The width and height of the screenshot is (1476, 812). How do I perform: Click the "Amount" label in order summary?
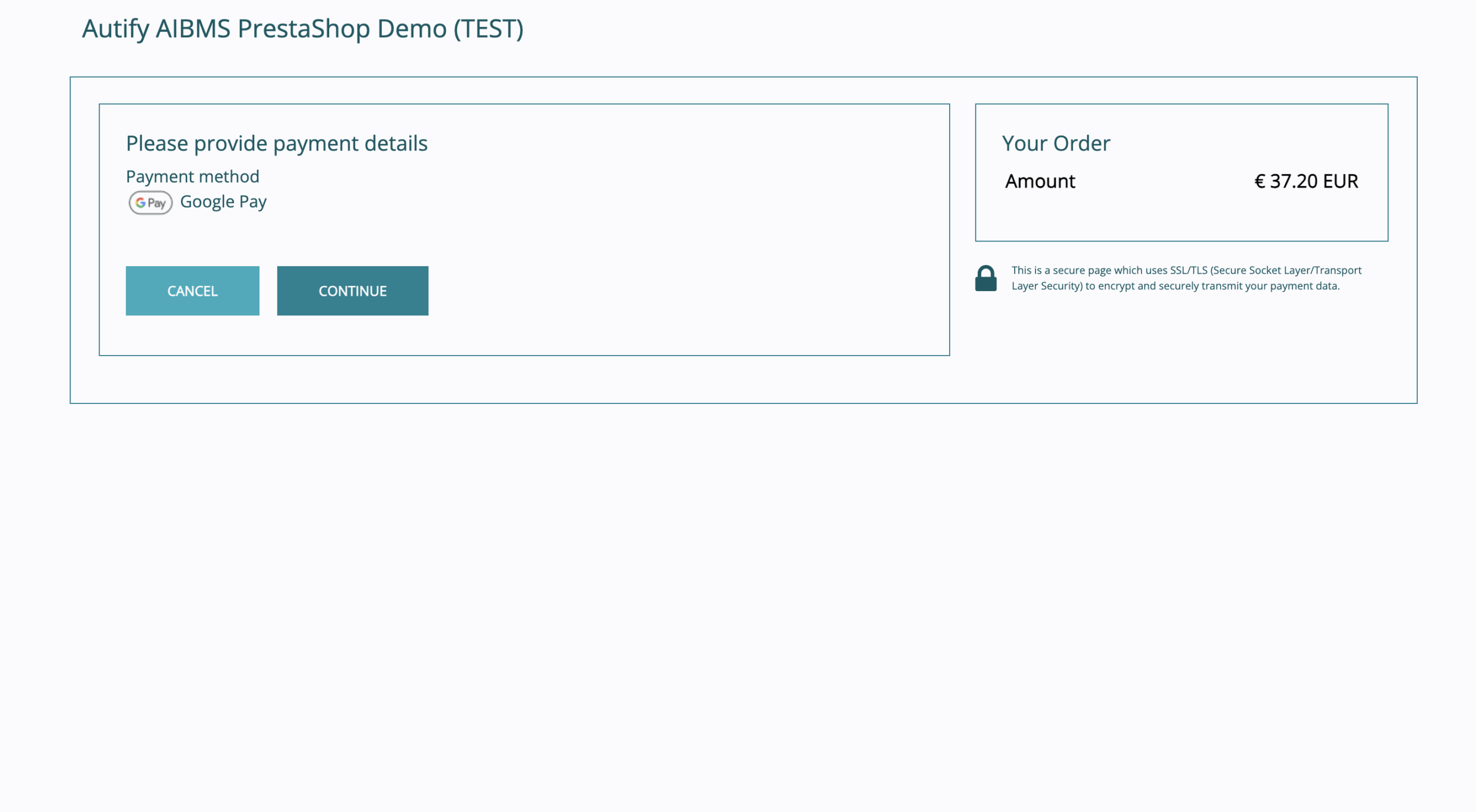point(1040,182)
